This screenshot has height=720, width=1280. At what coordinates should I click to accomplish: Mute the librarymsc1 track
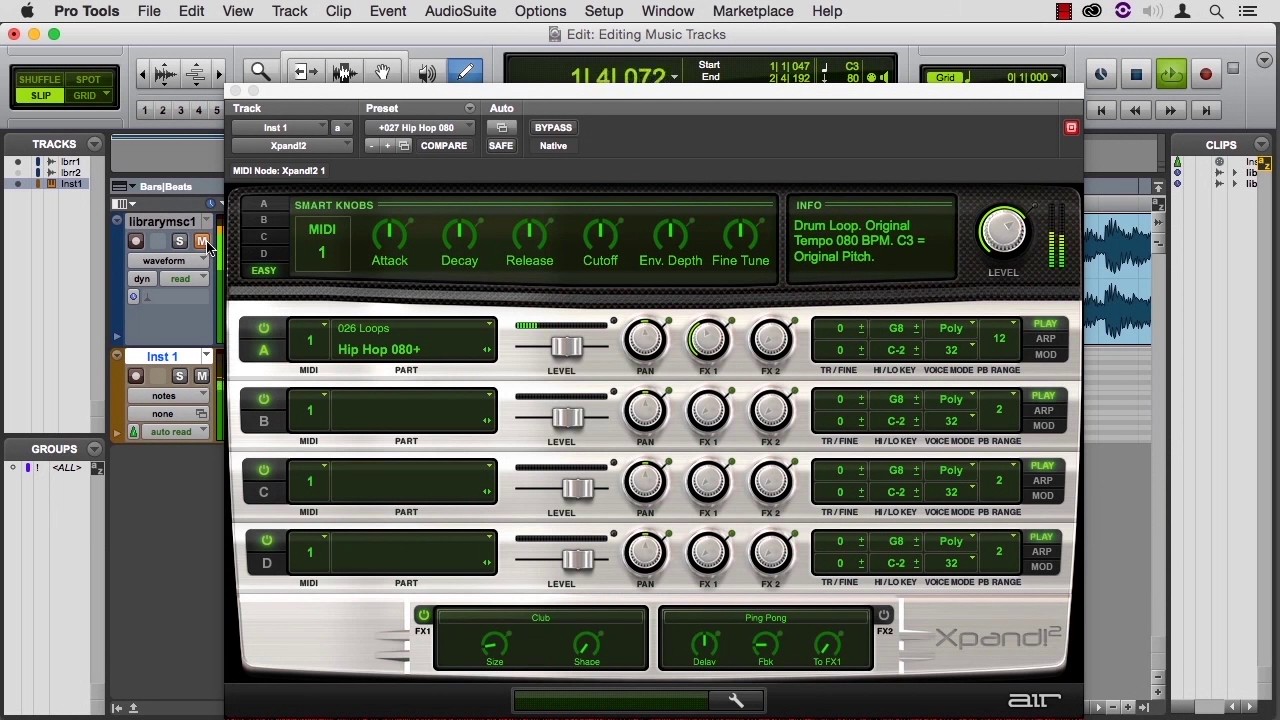(x=201, y=241)
